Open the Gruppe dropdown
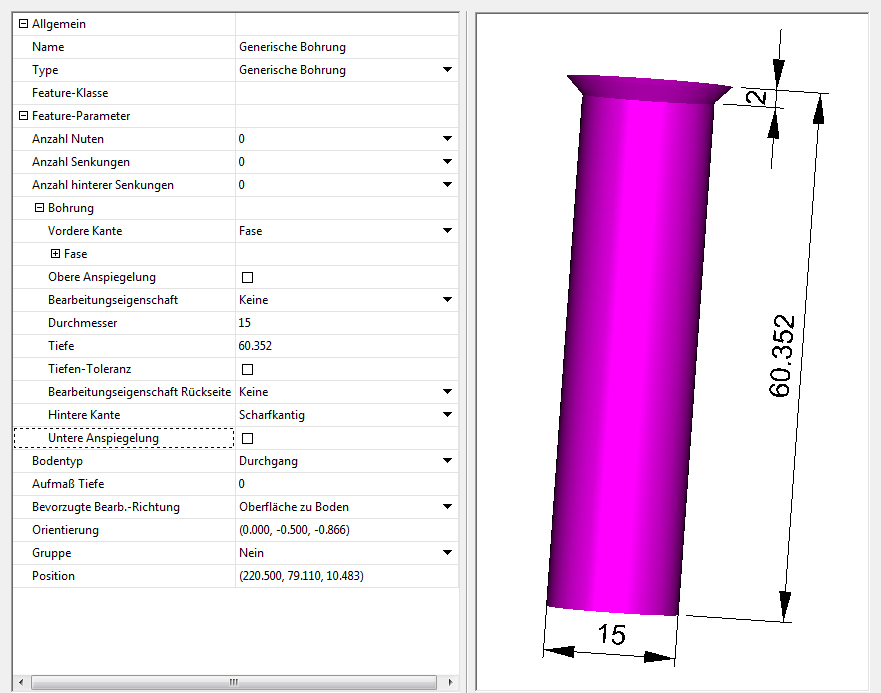The height and width of the screenshot is (693, 881). (447, 553)
